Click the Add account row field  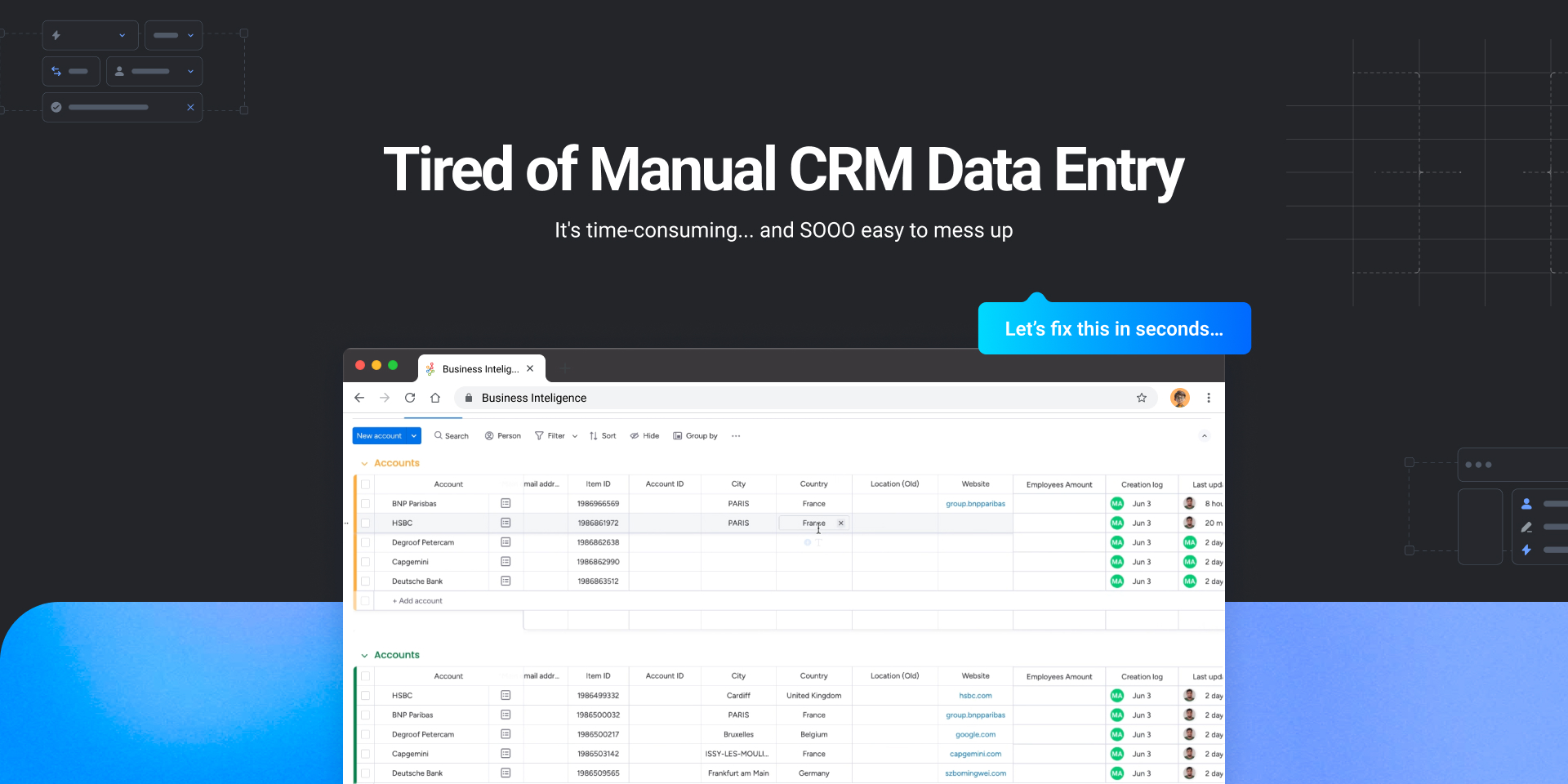pos(421,601)
